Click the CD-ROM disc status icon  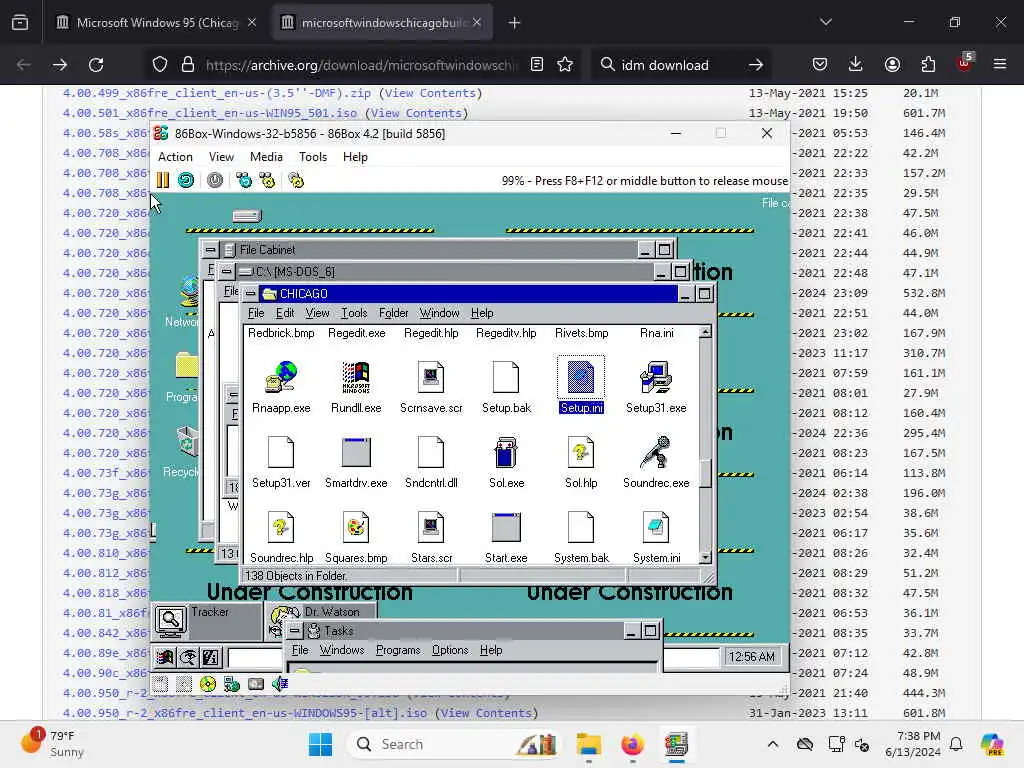[208, 684]
